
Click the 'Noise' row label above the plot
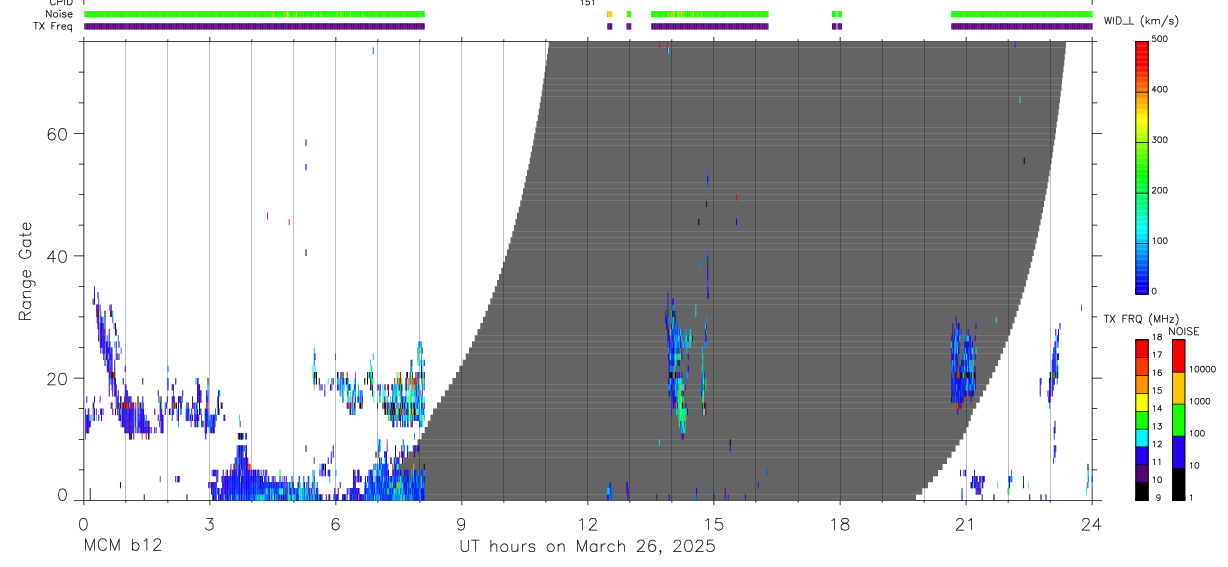60,14
